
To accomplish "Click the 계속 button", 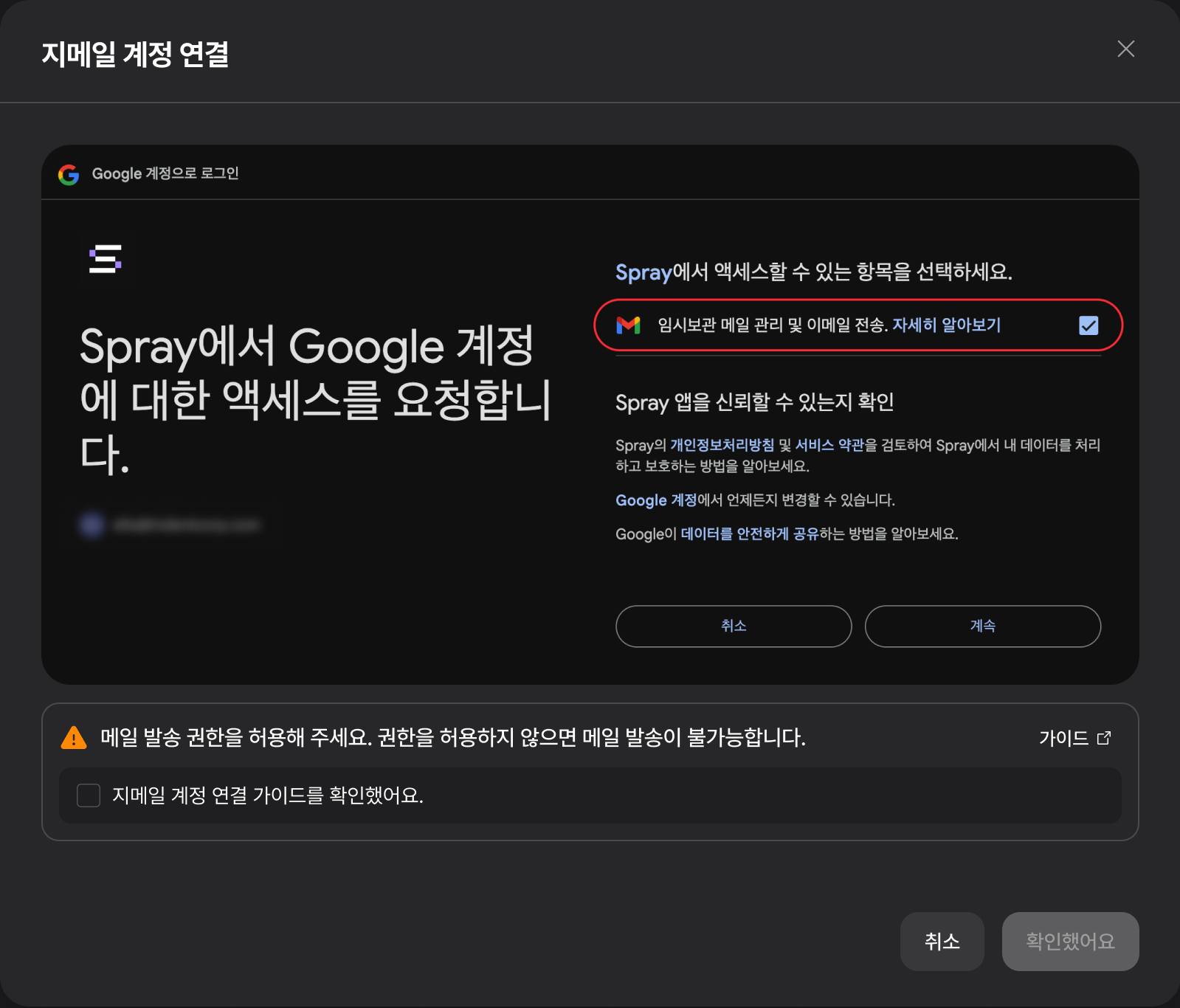I will coord(983,626).
